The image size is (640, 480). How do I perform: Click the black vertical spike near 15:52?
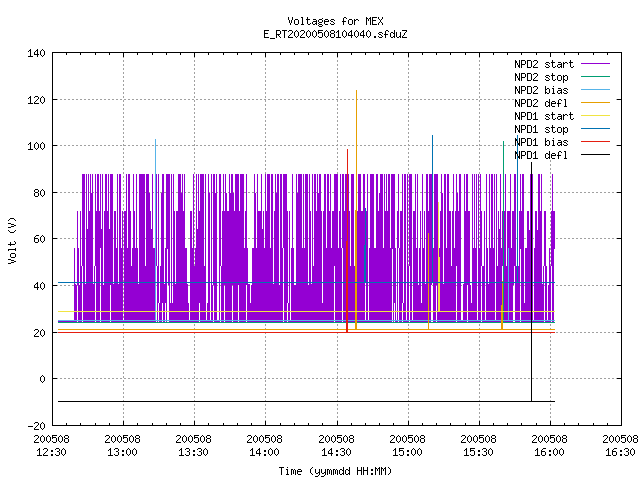(x=531, y=282)
